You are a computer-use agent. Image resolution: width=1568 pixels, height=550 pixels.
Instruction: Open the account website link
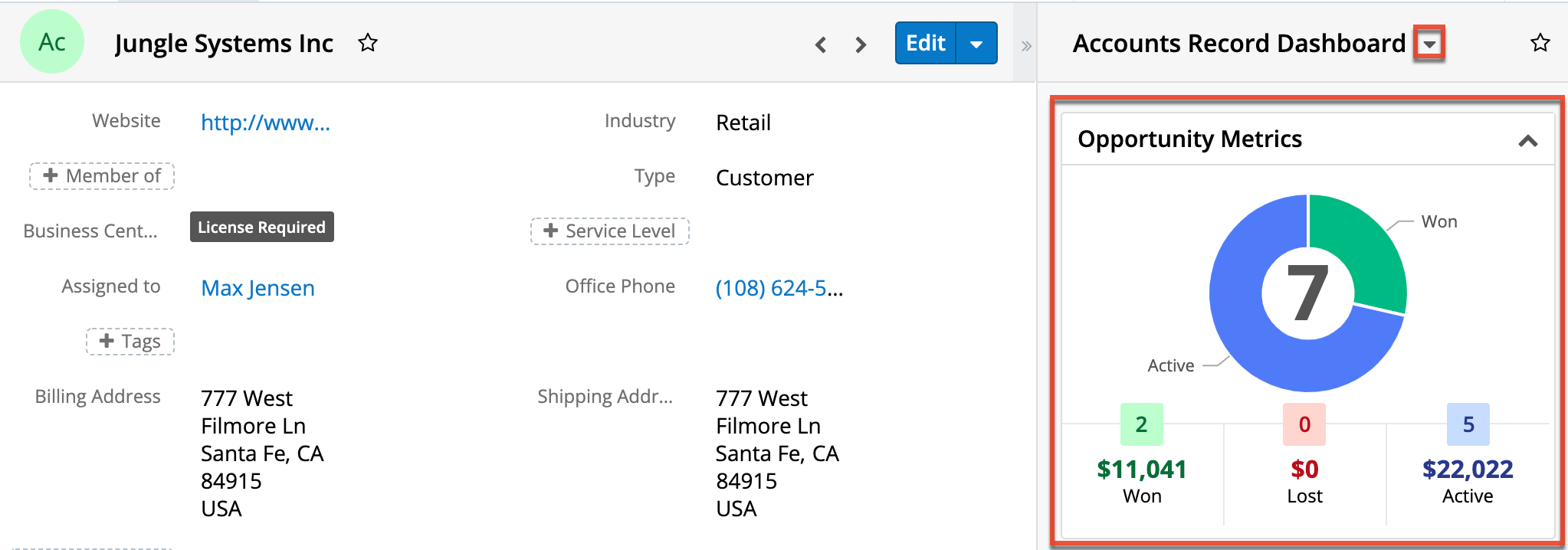click(x=266, y=123)
